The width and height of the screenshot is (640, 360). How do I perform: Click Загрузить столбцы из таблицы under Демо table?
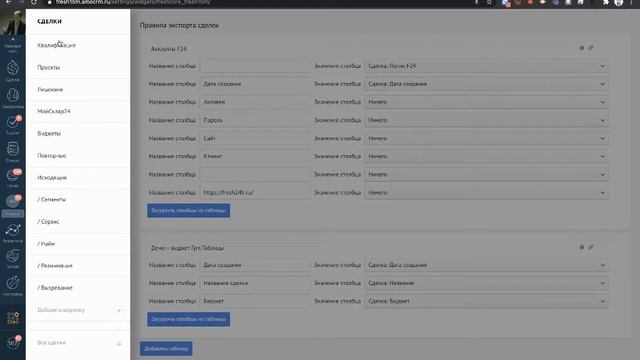[x=189, y=319]
